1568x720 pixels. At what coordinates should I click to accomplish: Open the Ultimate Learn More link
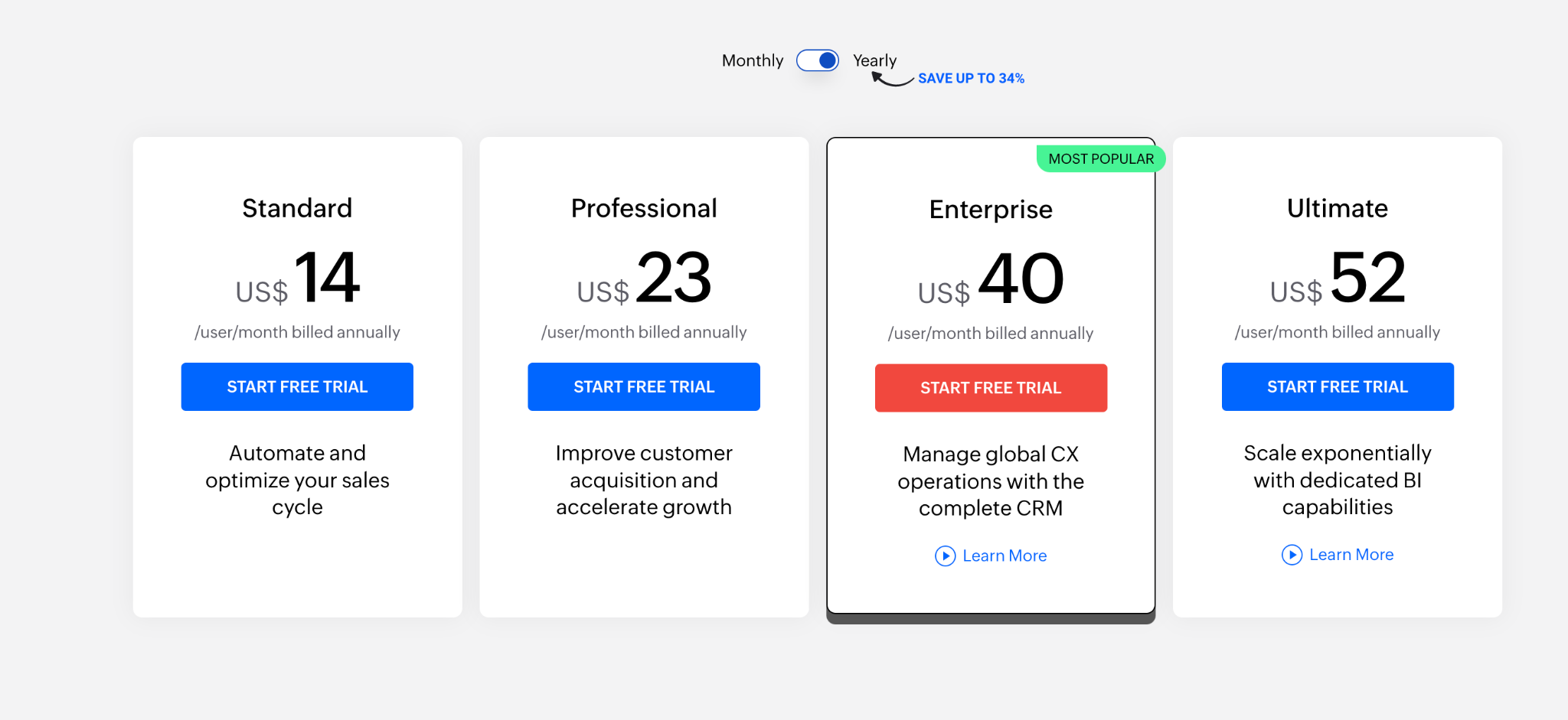(1351, 555)
